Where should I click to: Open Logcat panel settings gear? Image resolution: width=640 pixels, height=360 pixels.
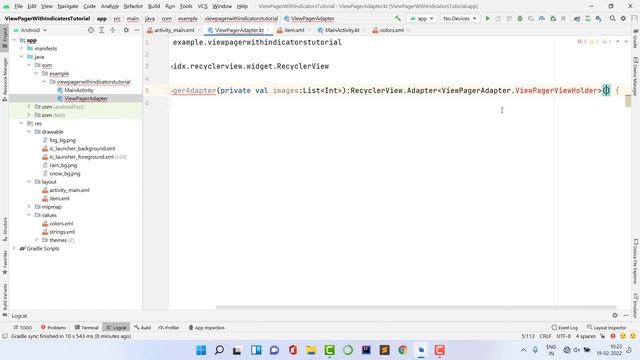click(615, 316)
